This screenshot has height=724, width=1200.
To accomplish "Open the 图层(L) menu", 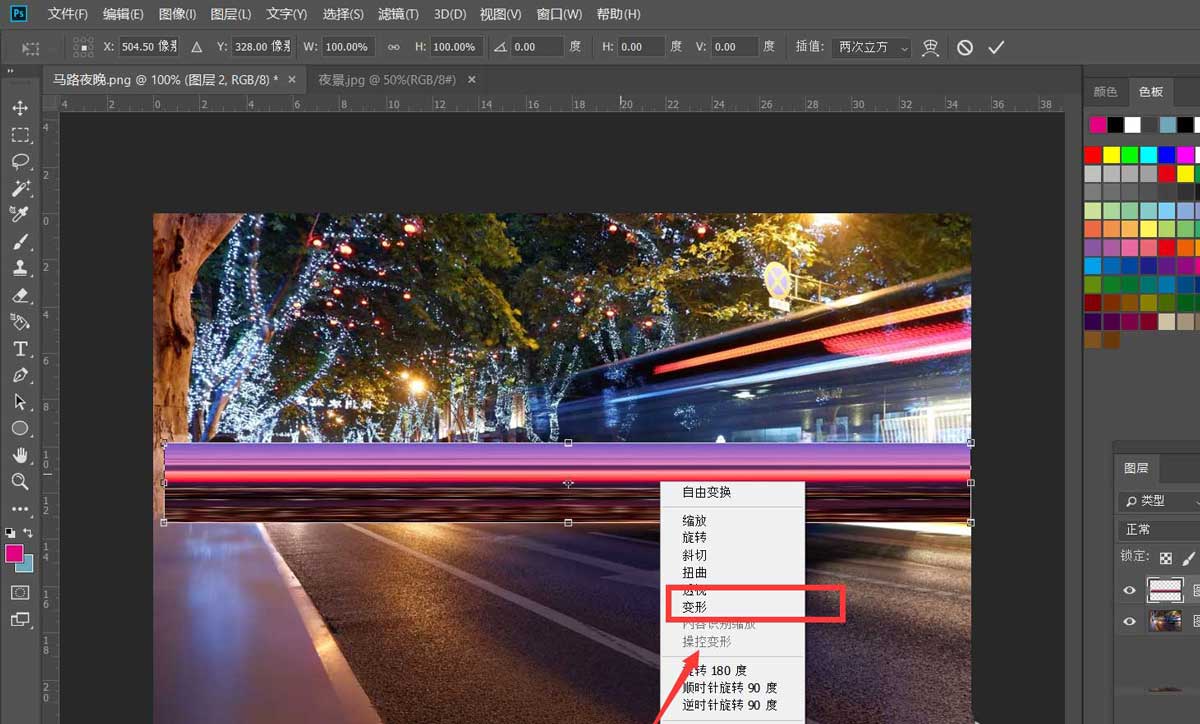I will click(231, 14).
